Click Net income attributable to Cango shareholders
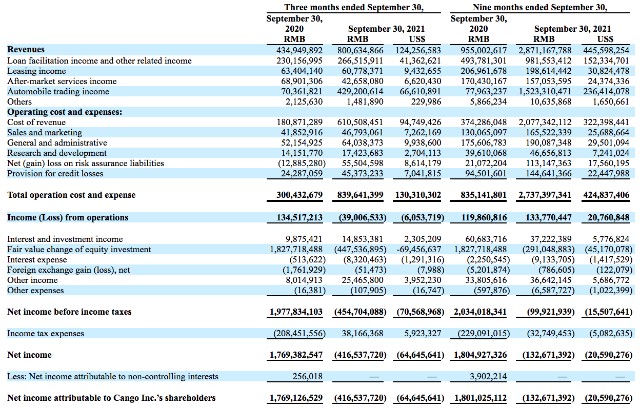The height and width of the screenshot is (409, 640). coord(111,398)
